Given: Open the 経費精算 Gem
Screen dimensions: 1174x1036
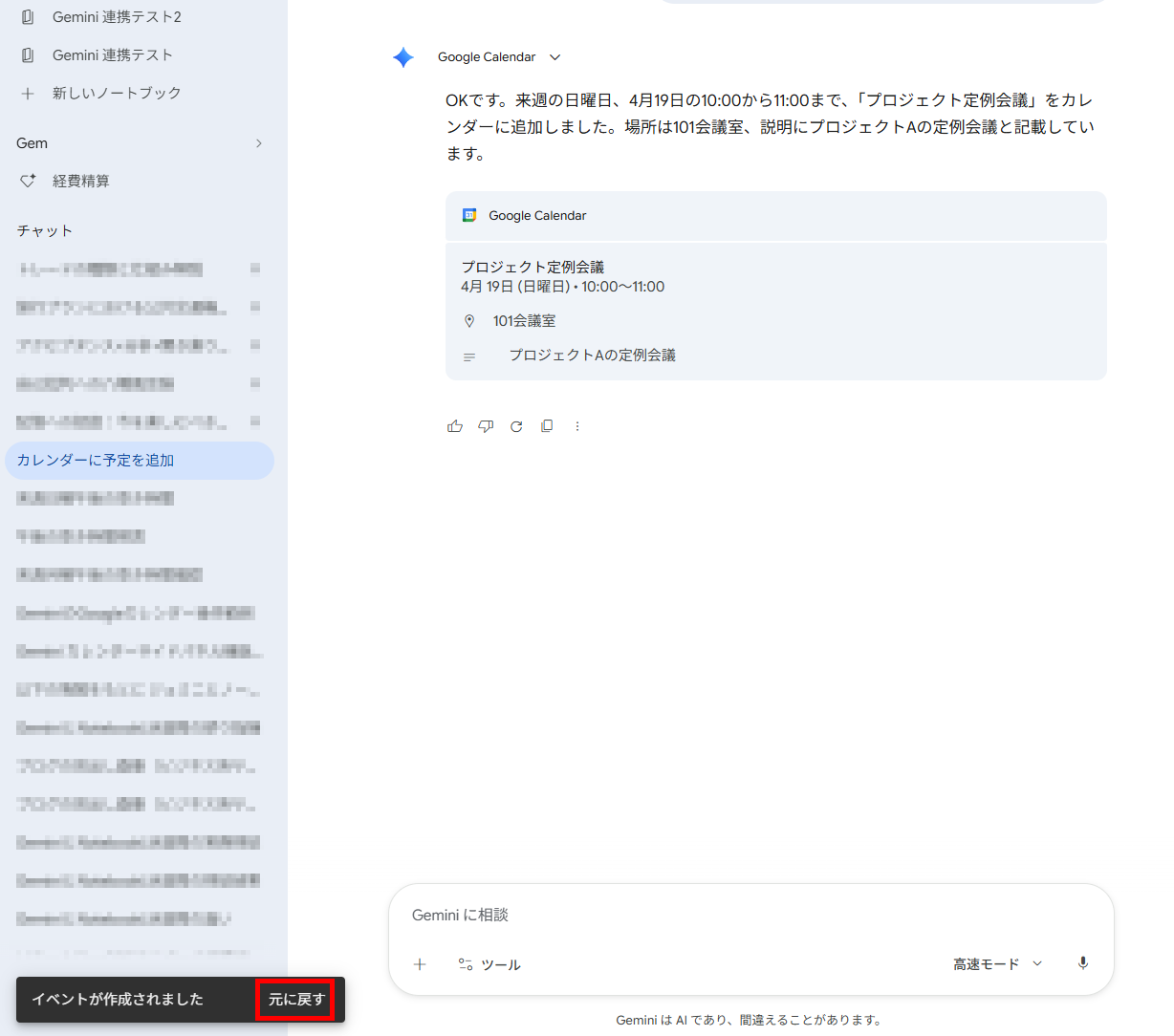Looking at the screenshot, I should (x=81, y=182).
